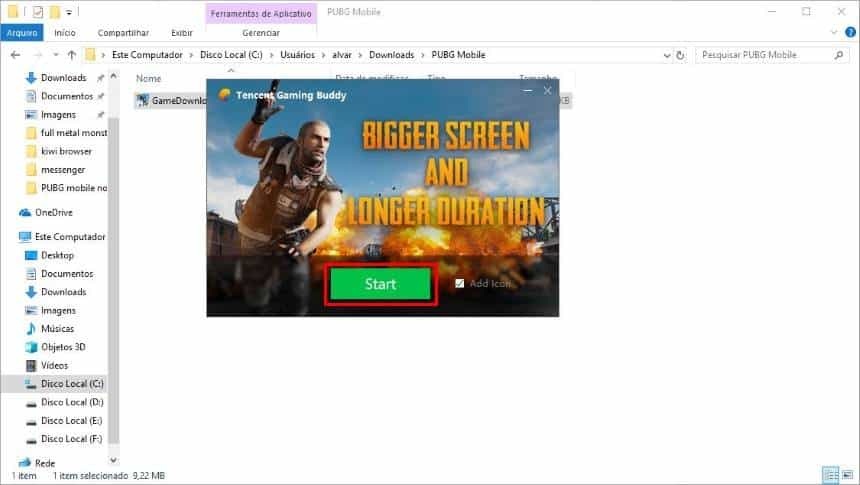Open the recent locations dropdown arrow
The image size is (860, 485).
point(55,55)
